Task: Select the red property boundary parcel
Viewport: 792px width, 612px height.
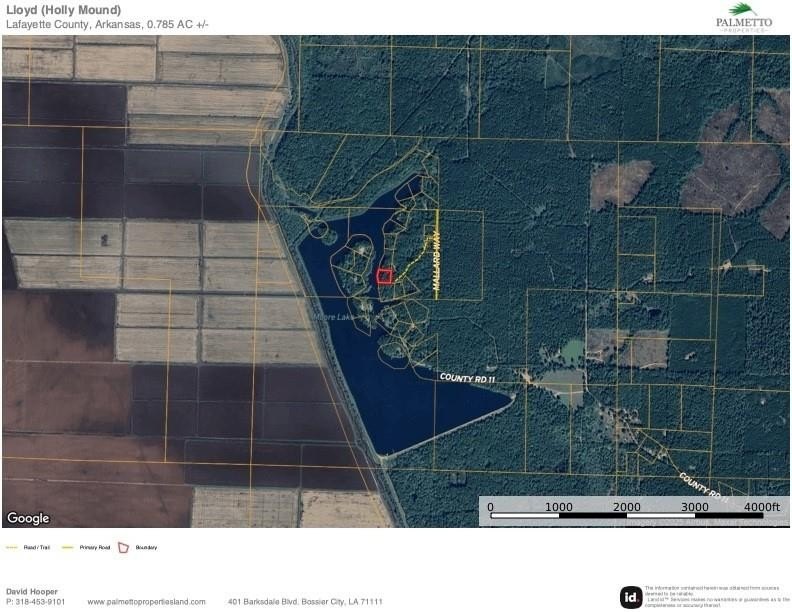Action: 384,276
